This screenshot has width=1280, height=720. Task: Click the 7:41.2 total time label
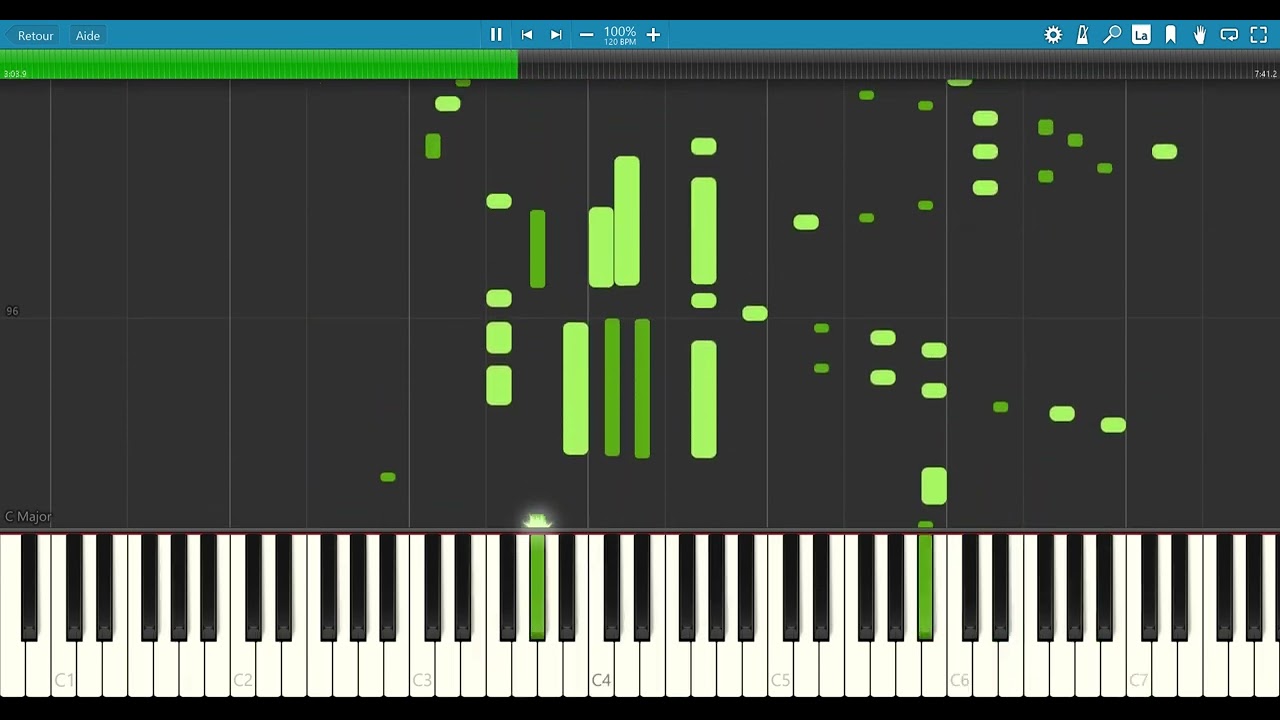pos(1265,74)
